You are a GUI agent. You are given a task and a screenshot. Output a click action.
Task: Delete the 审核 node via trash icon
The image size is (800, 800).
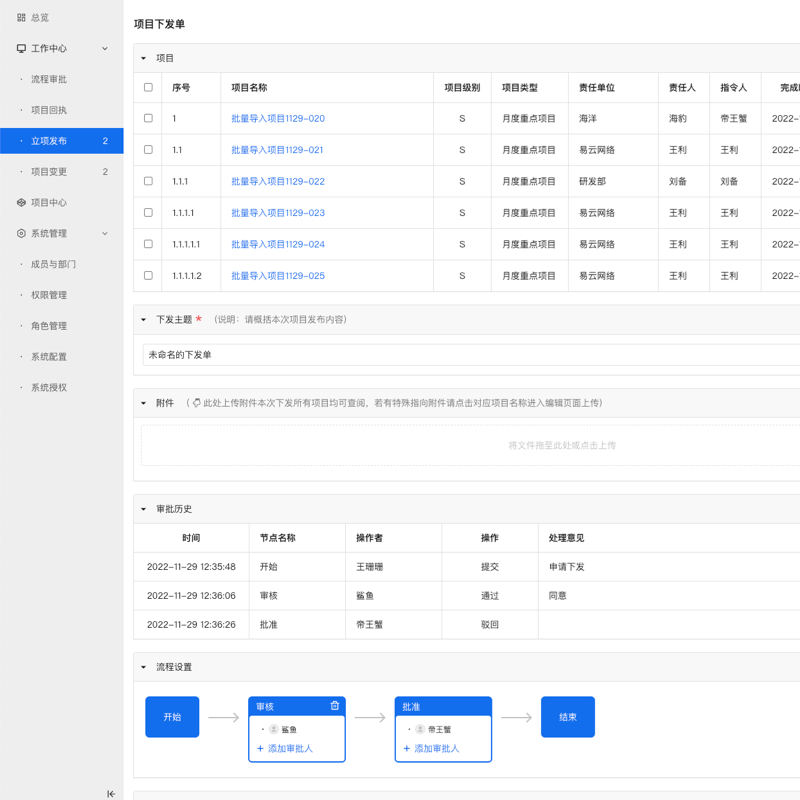click(x=335, y=706)
